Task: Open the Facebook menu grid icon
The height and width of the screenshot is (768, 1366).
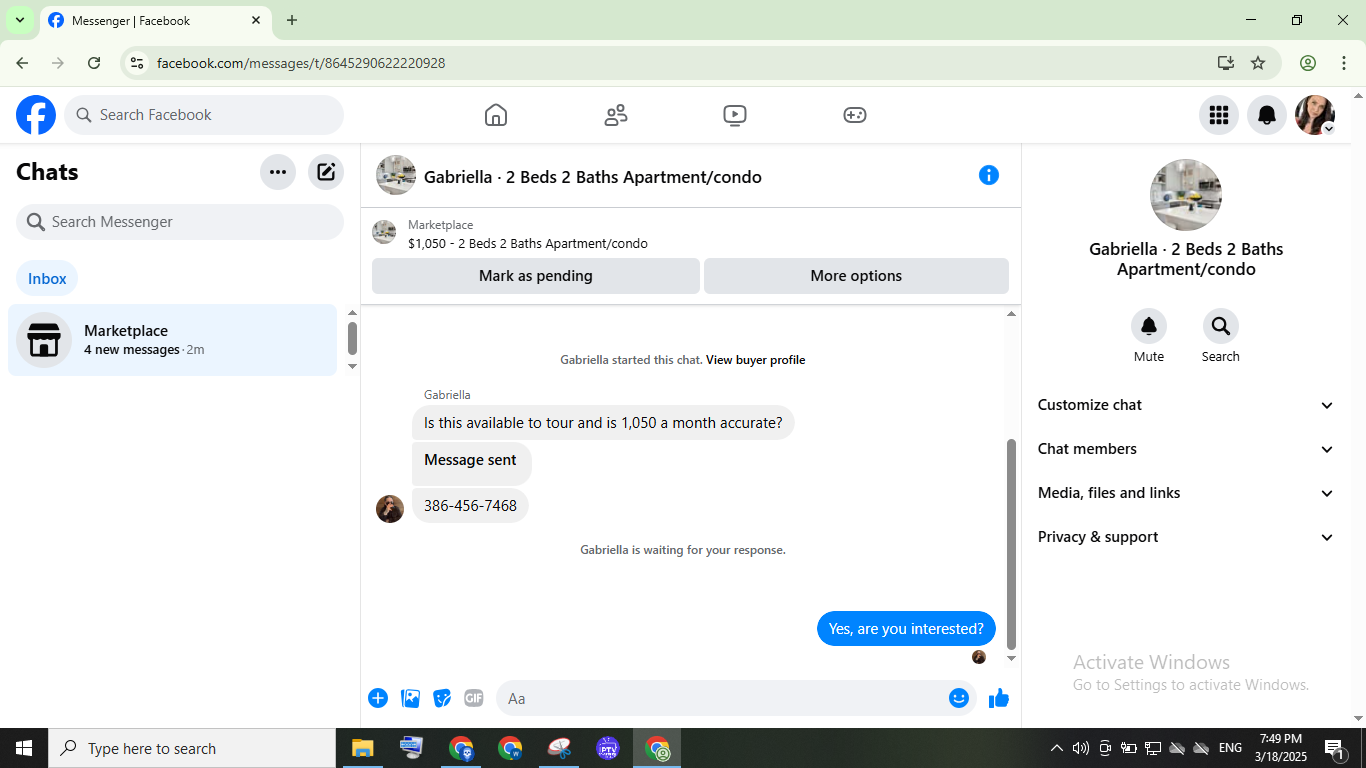Action: (x=1219, y=115)
